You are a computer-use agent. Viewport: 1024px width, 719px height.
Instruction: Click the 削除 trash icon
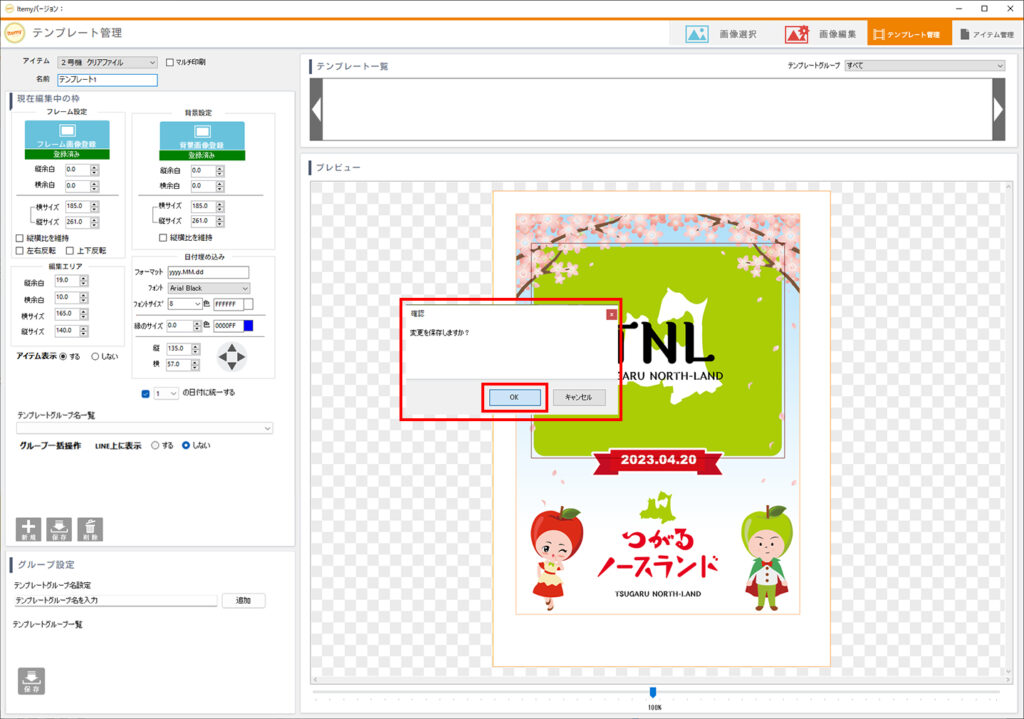pos(90,529)
